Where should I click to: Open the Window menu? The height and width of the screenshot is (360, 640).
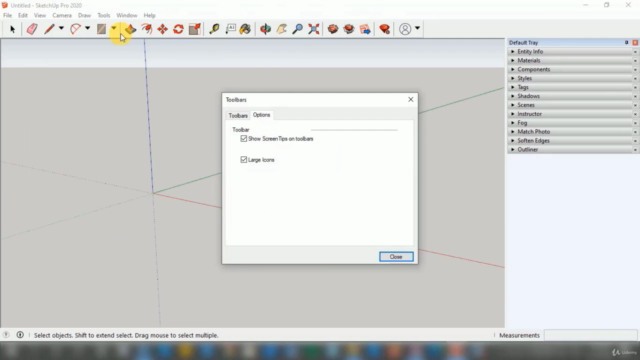(127, 16)
